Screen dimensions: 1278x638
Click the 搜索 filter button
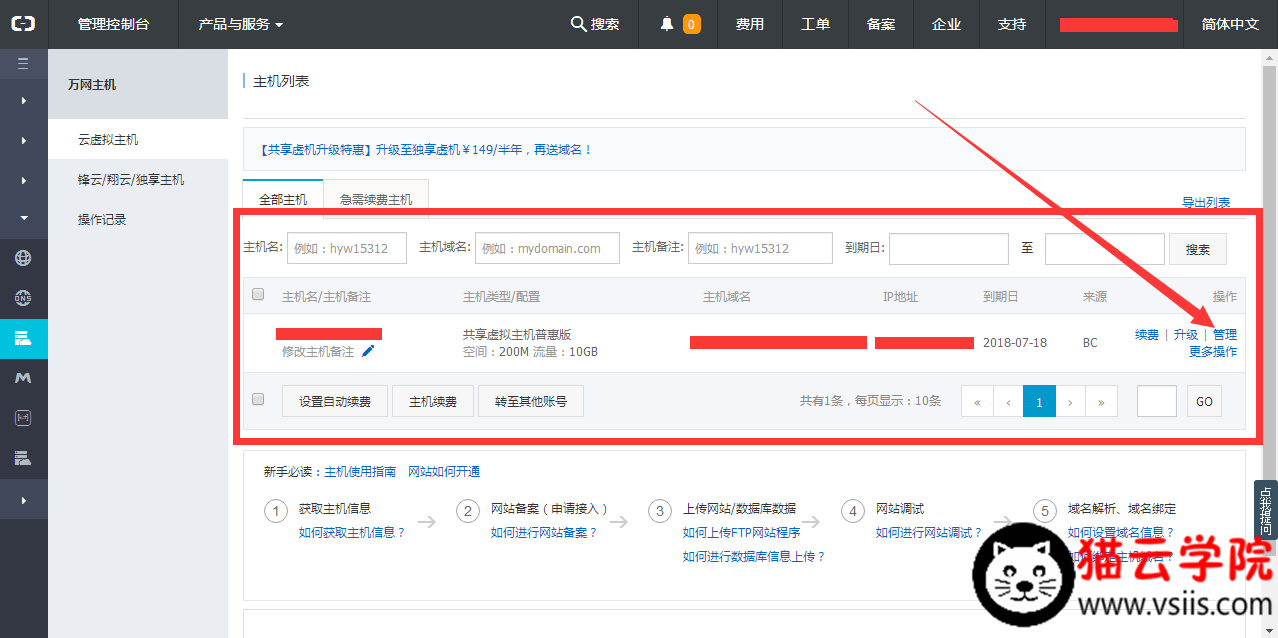[x=1198, y=249]
